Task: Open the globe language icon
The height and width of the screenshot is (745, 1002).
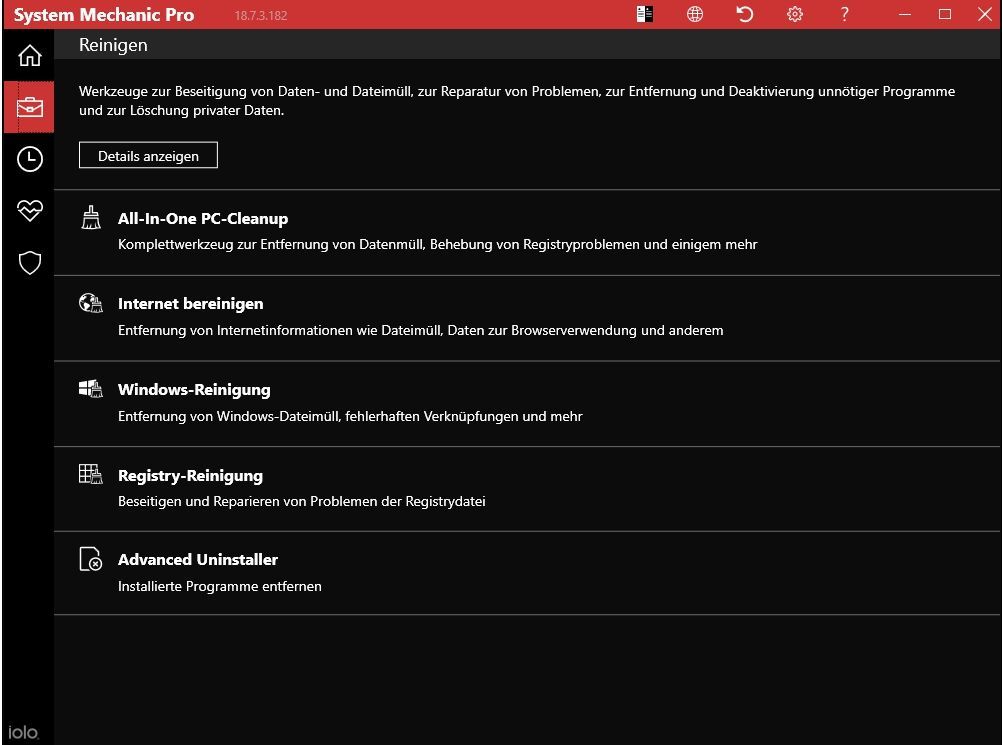Action: 695,14
